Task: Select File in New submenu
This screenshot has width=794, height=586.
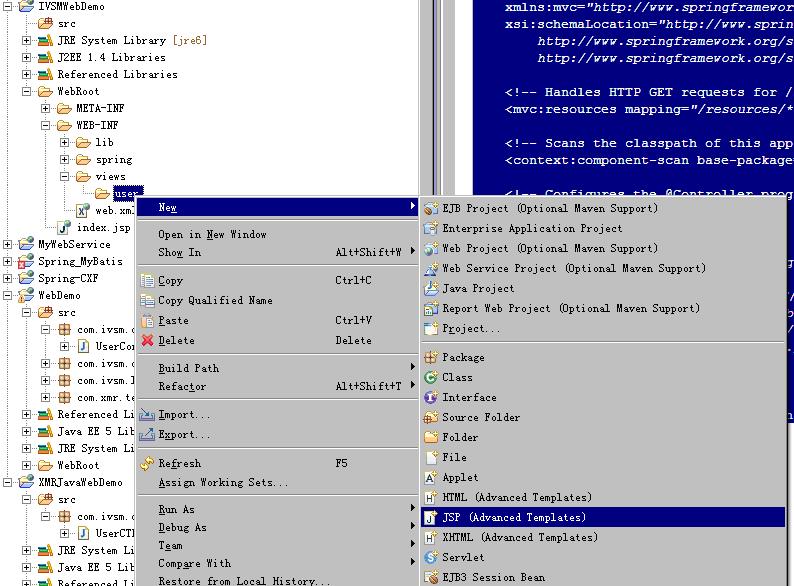Action: click(603, 457)
